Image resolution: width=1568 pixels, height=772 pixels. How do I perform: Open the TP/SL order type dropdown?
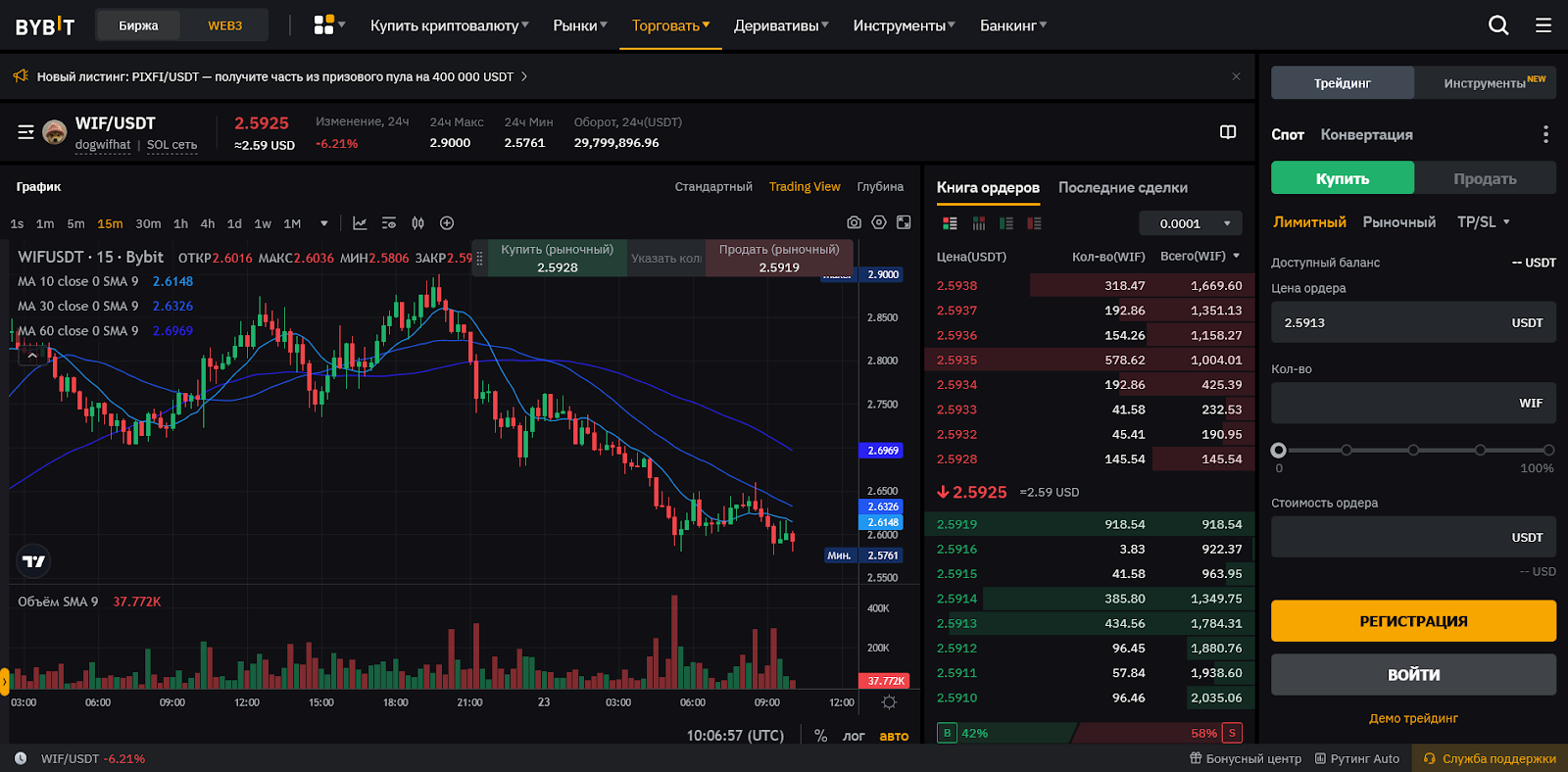point(1483,222)
